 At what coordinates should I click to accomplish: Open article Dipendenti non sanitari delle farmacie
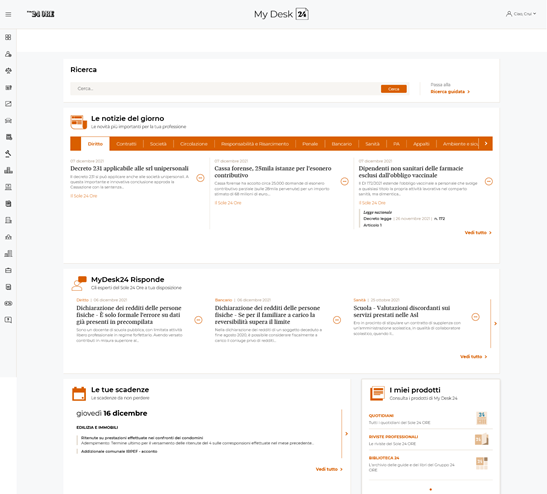coord(411,172)
